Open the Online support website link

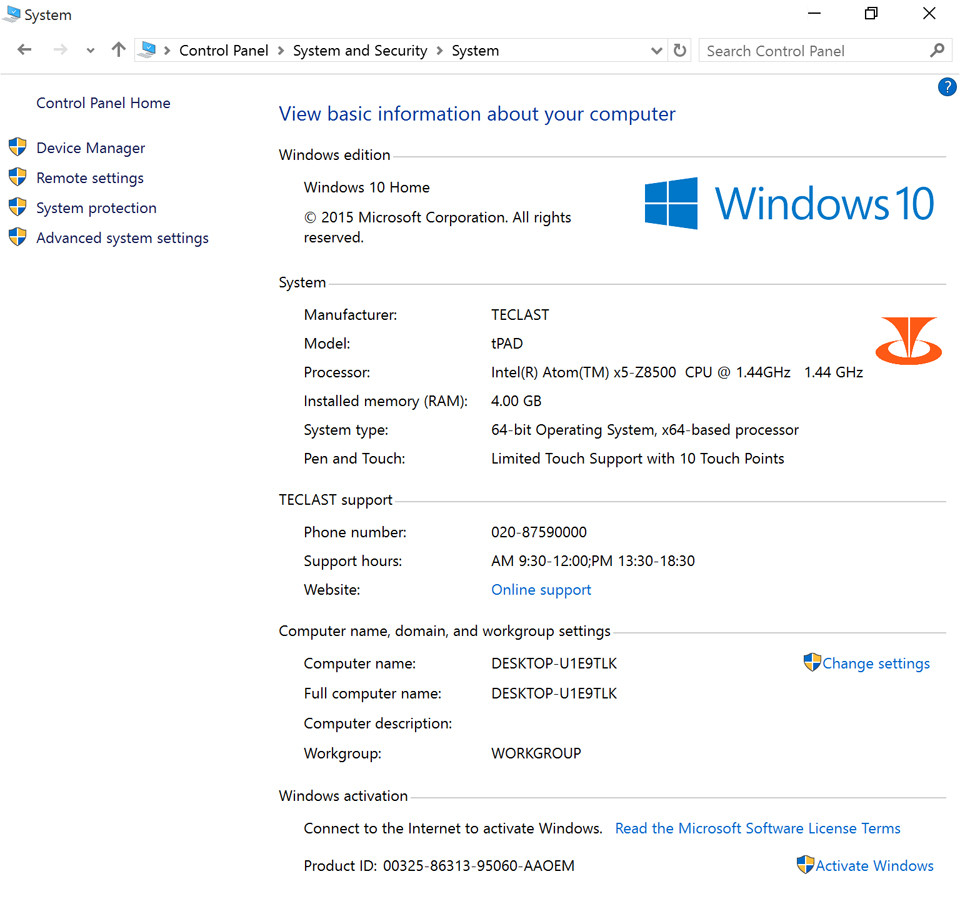(x=541, y=590)
